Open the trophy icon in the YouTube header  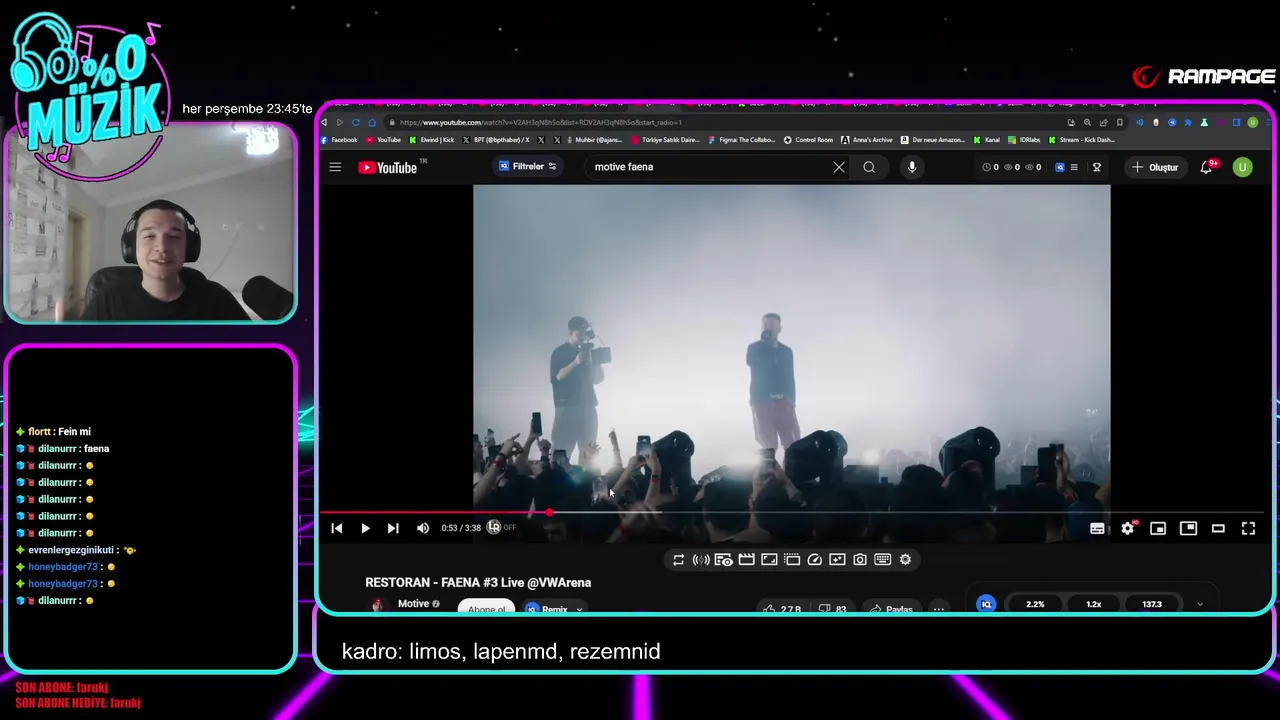(x=1097, y=167)
